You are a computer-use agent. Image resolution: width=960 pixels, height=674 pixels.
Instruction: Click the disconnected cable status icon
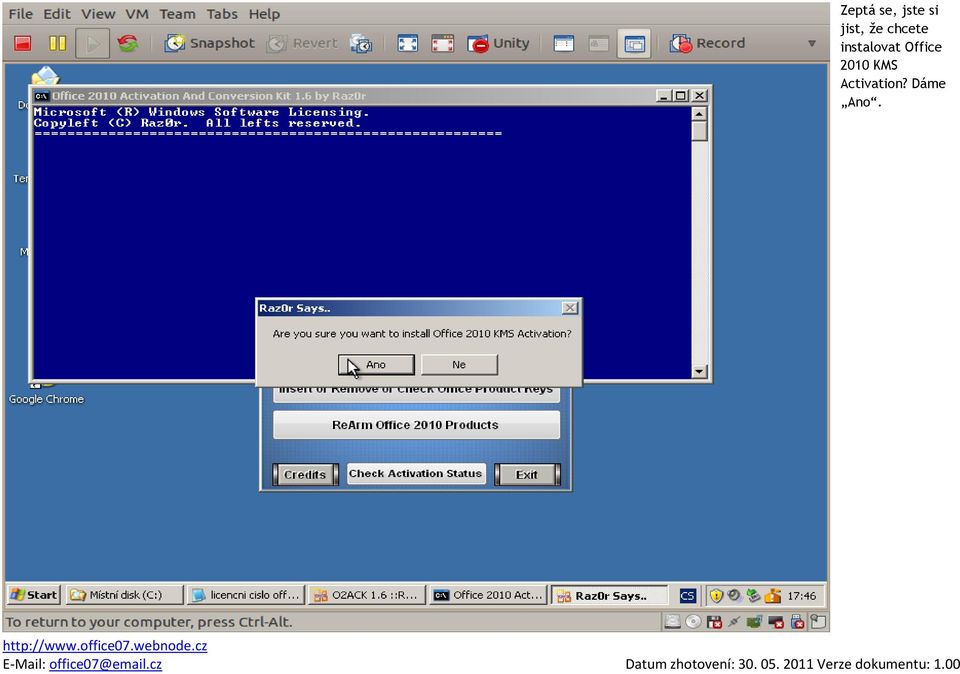tap(734, 622)
